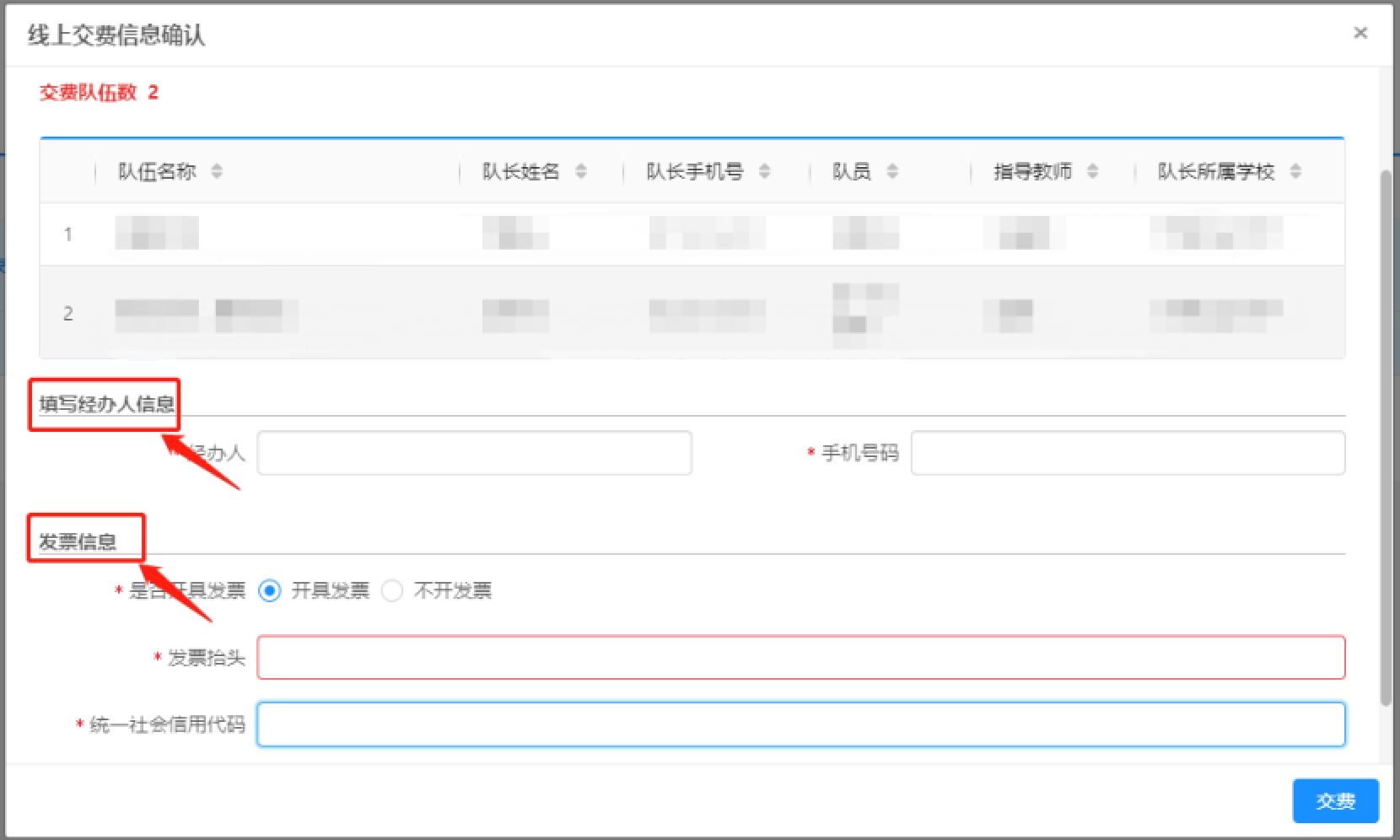This screenshot has width=1400, height=840.
Task: Click the 队长所属学校 column header text
Action: click(x=1215, y=171)
